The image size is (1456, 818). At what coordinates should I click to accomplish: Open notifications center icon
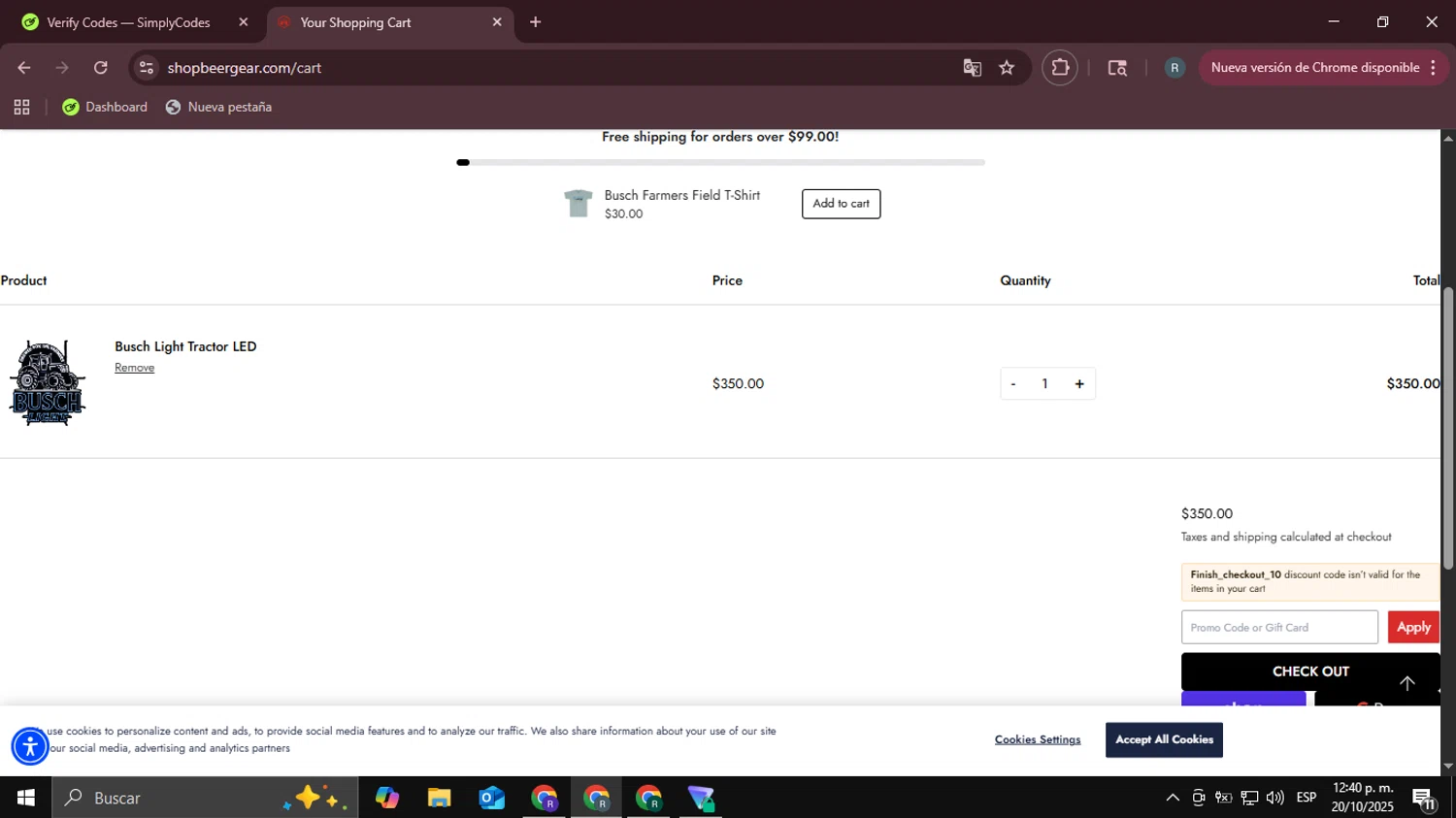[x=1424, y=799]
